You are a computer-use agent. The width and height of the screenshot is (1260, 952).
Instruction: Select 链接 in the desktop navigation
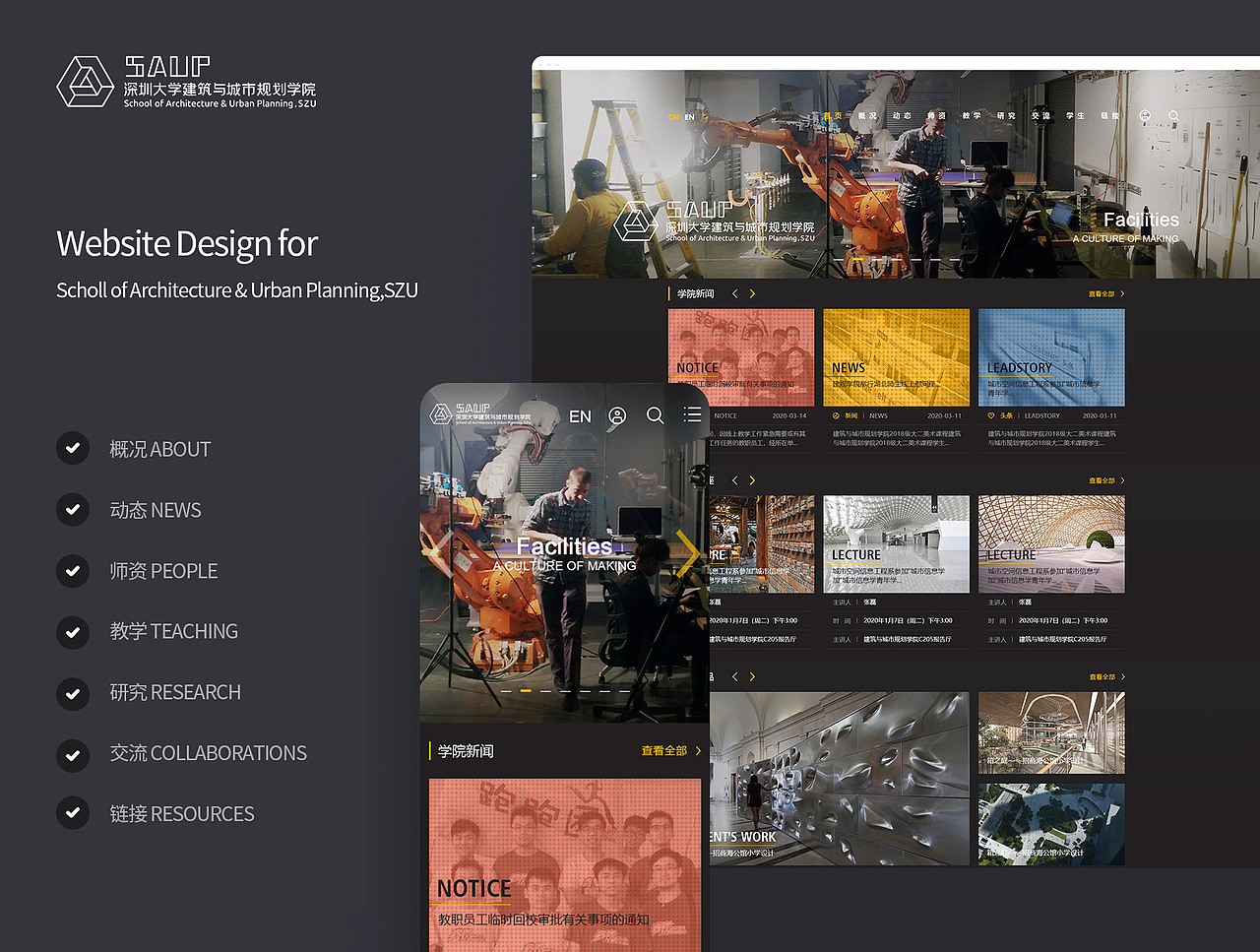click(x=1110, y=116)
